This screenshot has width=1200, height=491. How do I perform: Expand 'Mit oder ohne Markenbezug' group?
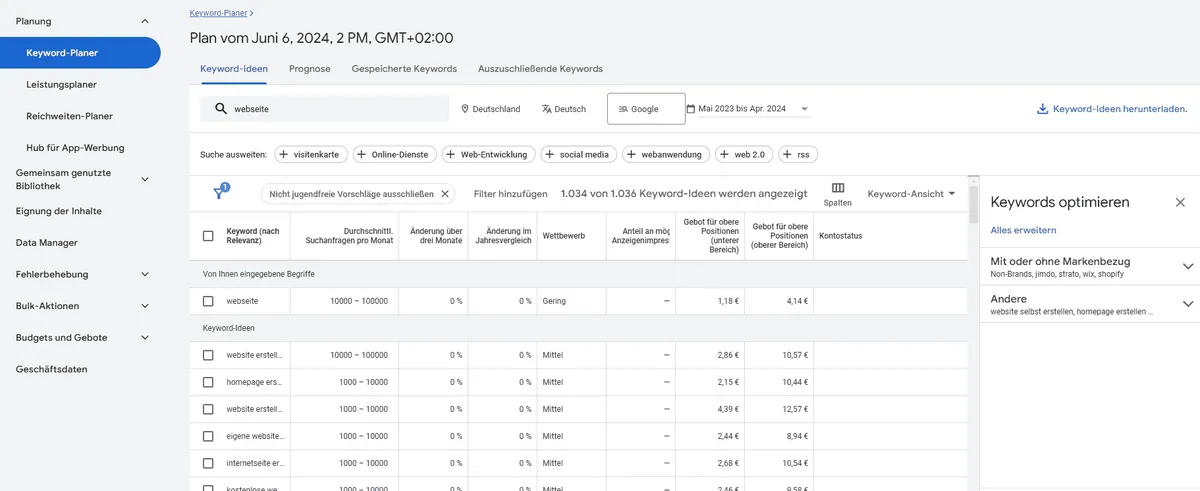pyautogui.click(x=1188, y=266)
